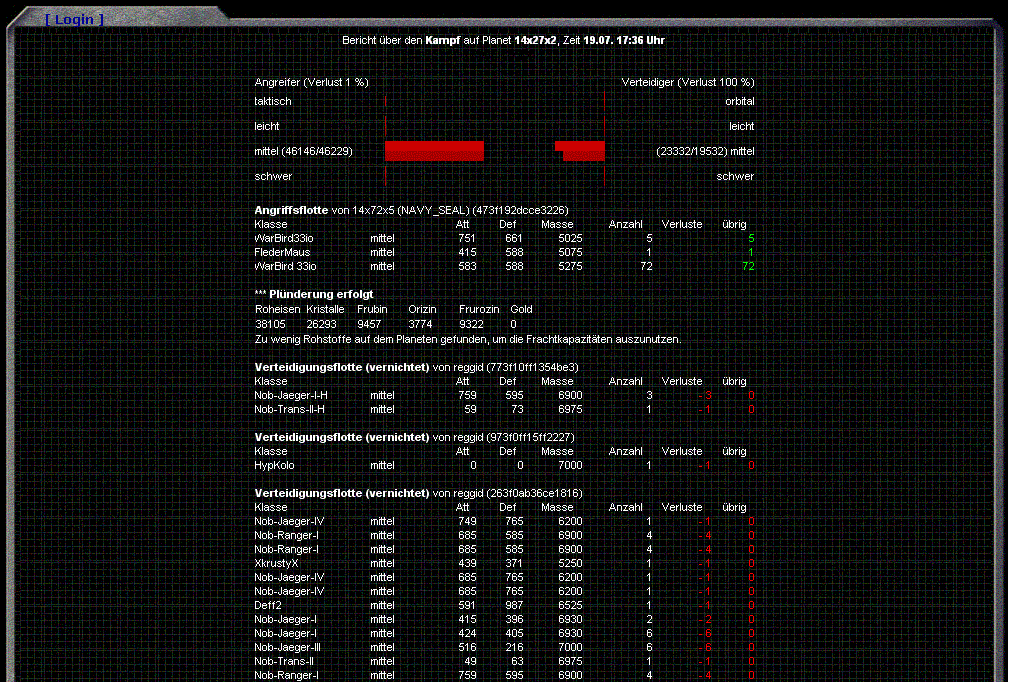Click the Deff2 ship class entry
Screen dimensions: 1010x682
click(268, 605)
